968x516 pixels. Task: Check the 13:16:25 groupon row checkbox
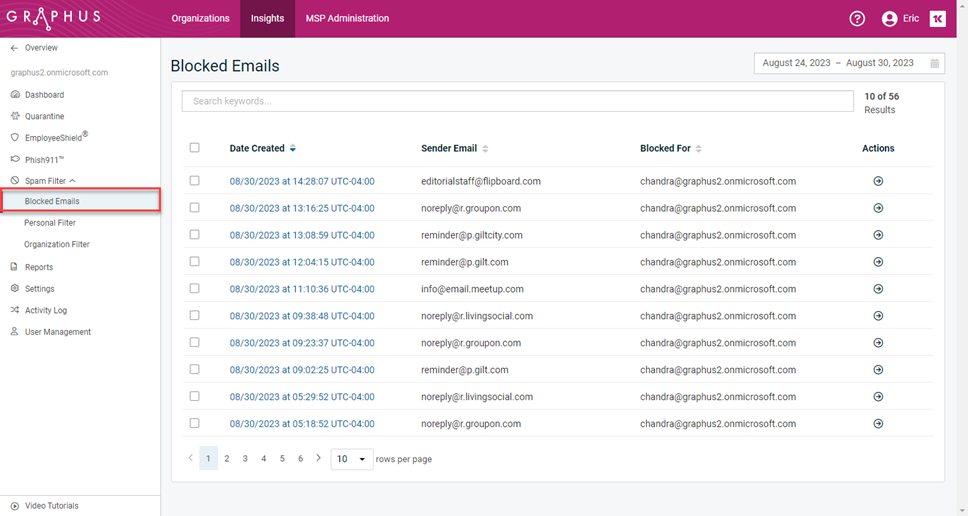click(194, 207)
